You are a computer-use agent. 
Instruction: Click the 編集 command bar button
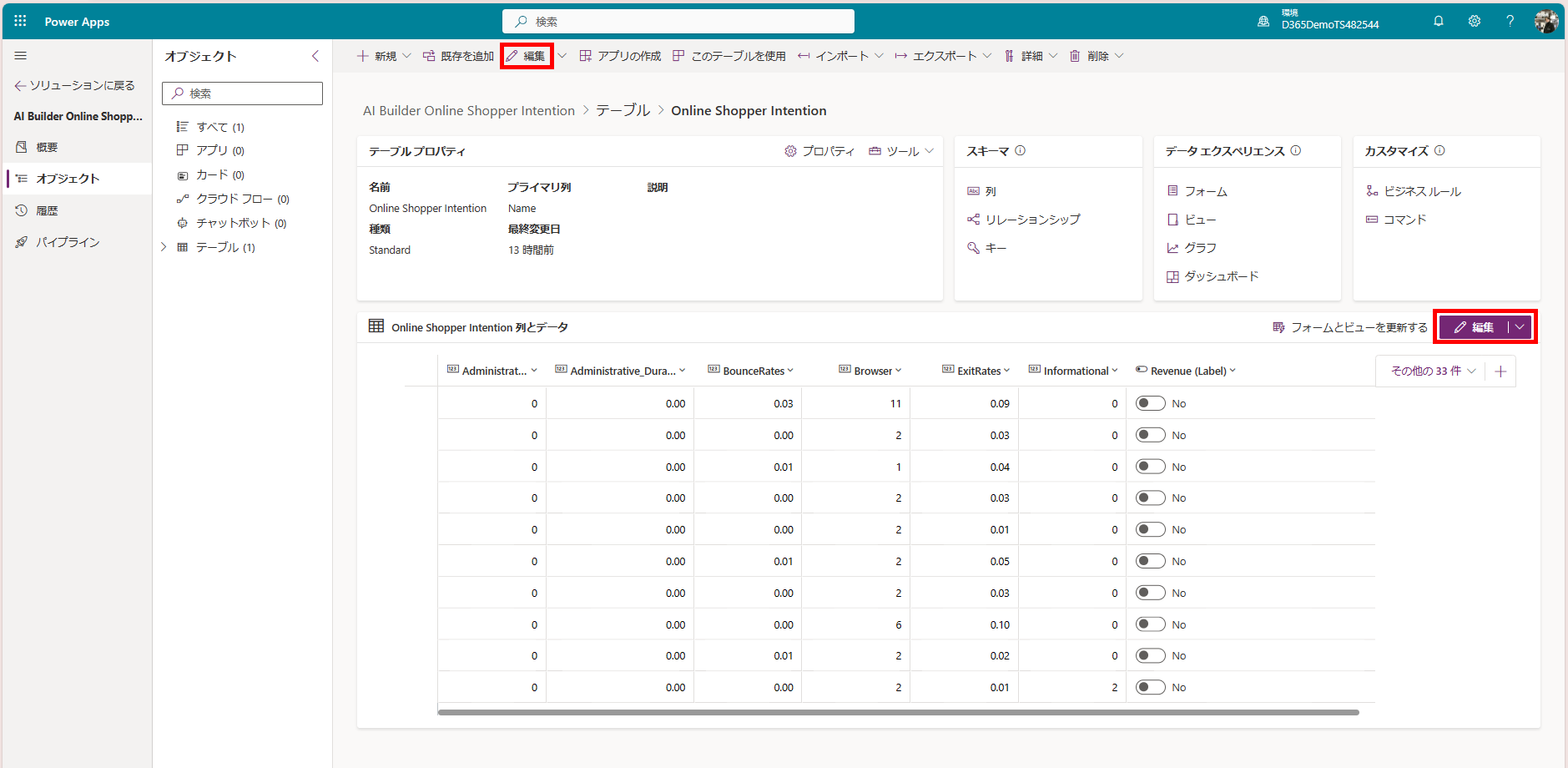(x=527, y=56)
